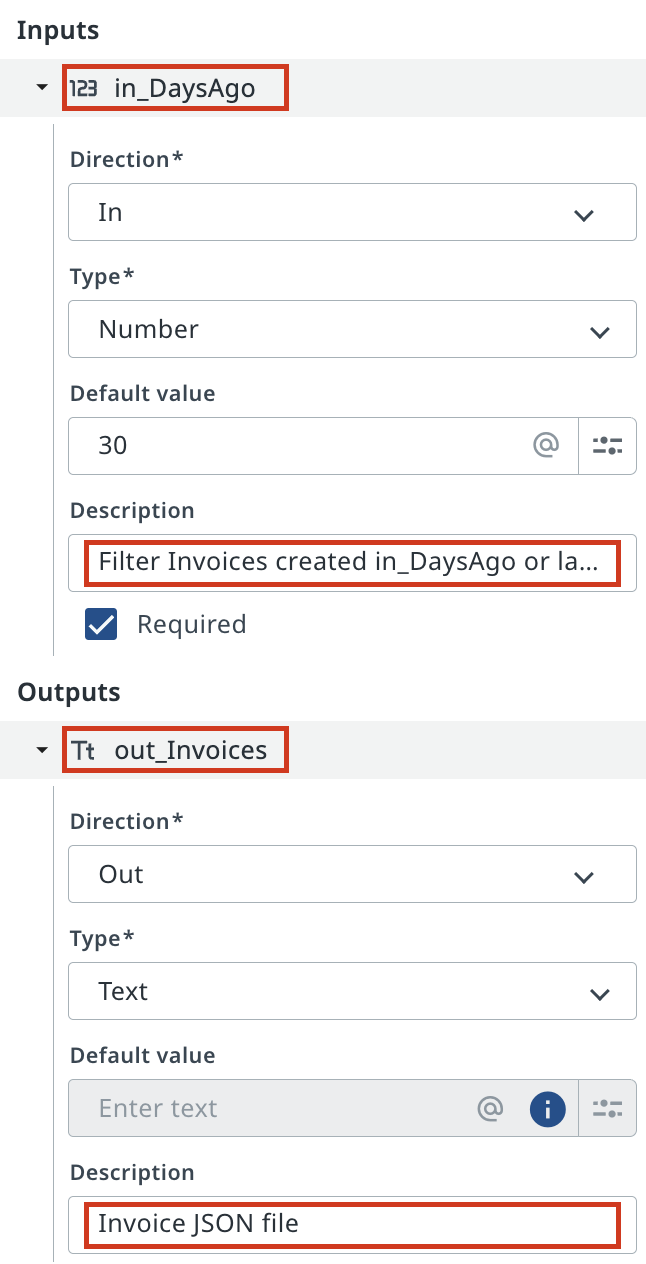Click the Required label text
Image resolution: width=646 pixels, height=1264 pixels.
pyautogui.click(x=192, y=624)
